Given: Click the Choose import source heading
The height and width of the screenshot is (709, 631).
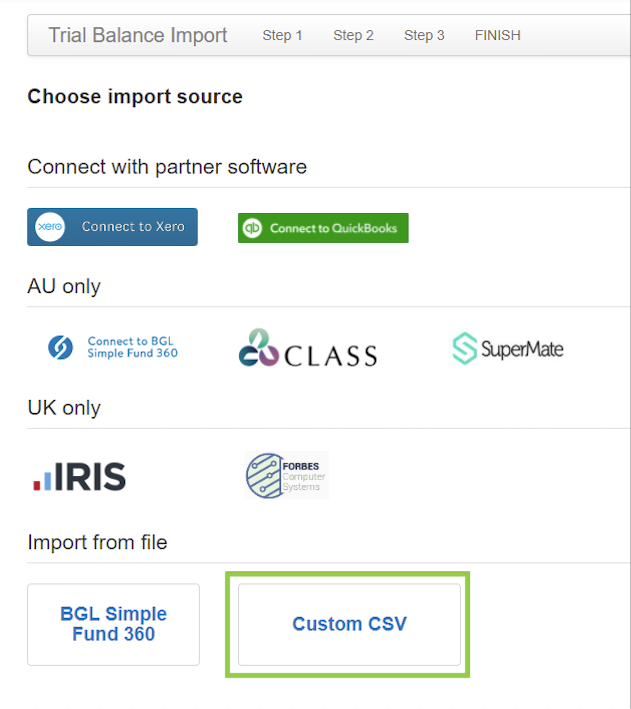Looking at the screenshot, I should tap(135, 96).
